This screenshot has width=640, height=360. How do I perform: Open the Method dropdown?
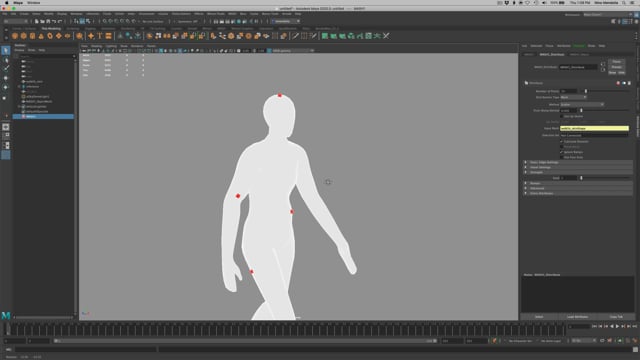(x=582, y=104)
